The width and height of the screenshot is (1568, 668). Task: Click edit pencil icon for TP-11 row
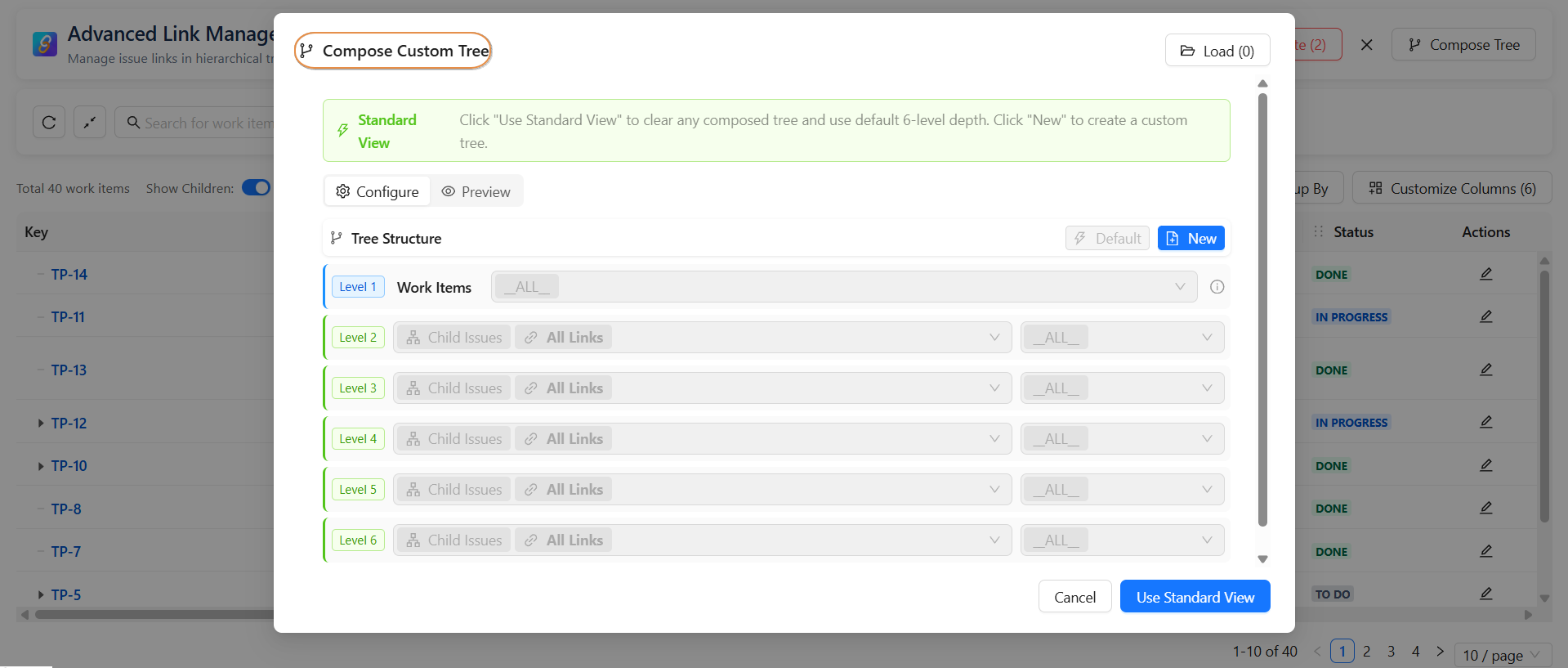click(x=1485, y=316)
